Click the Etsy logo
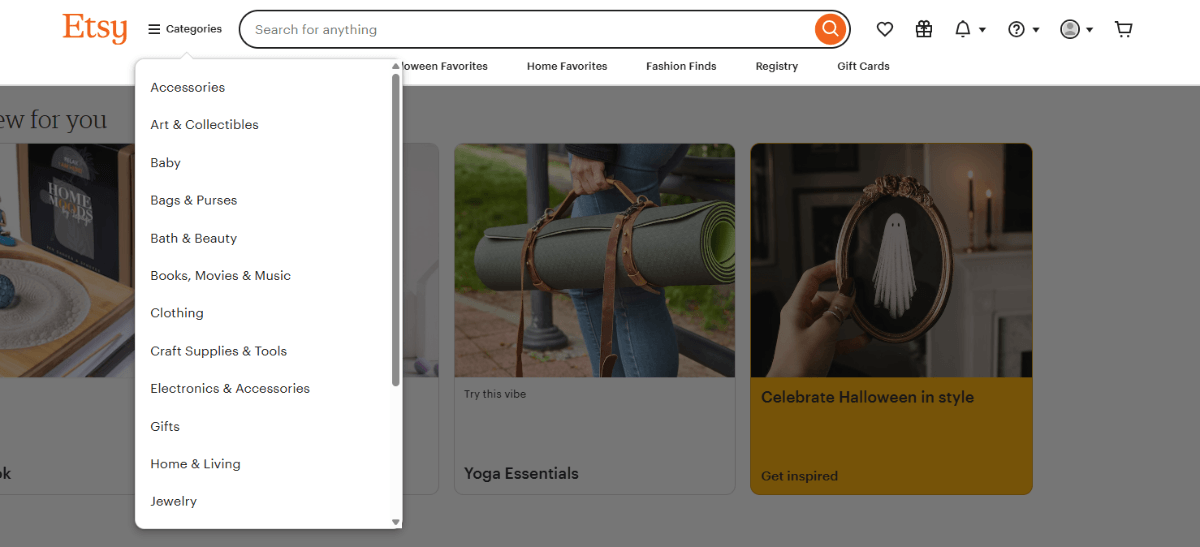This screenshot has width=1200, height=547. pyautogui.click(x=95, y=28)
